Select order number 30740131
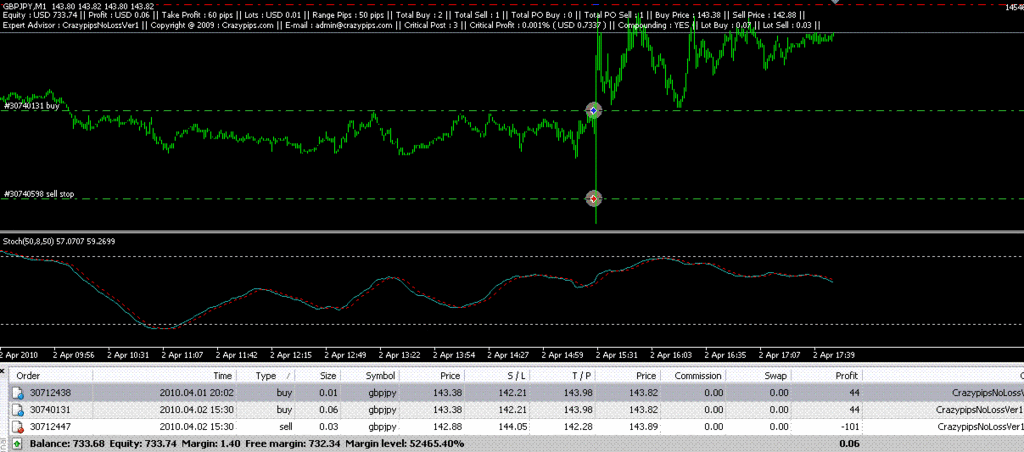1024x452 pixels. 49,410
